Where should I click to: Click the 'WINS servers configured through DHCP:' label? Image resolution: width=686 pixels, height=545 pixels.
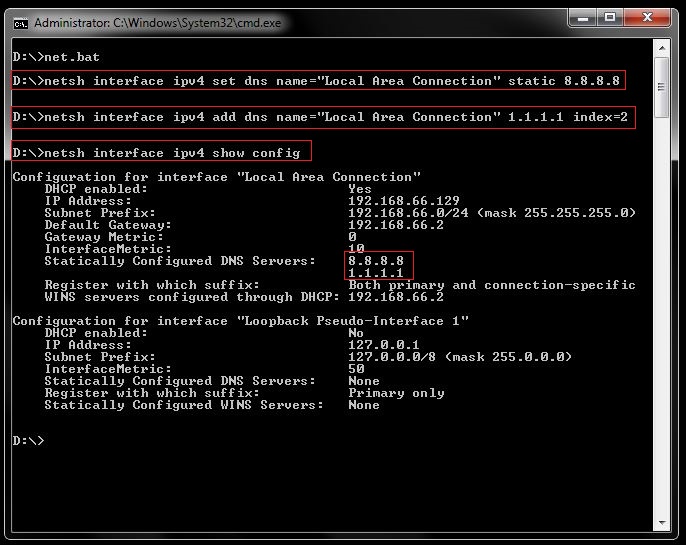[x=192, y=297]
